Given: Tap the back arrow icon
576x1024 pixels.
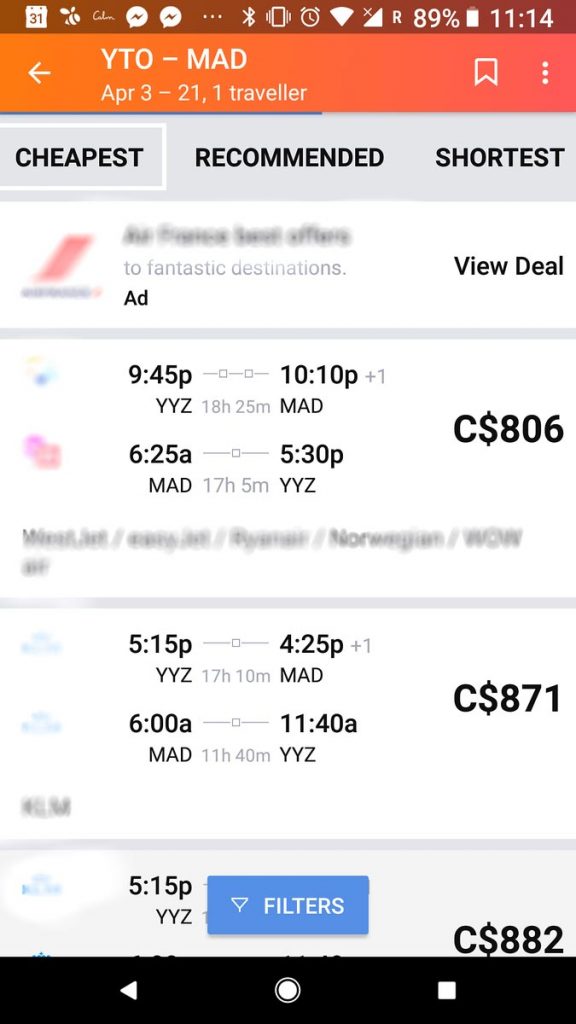Looking at the screenshot, I should tap(39, 73).
